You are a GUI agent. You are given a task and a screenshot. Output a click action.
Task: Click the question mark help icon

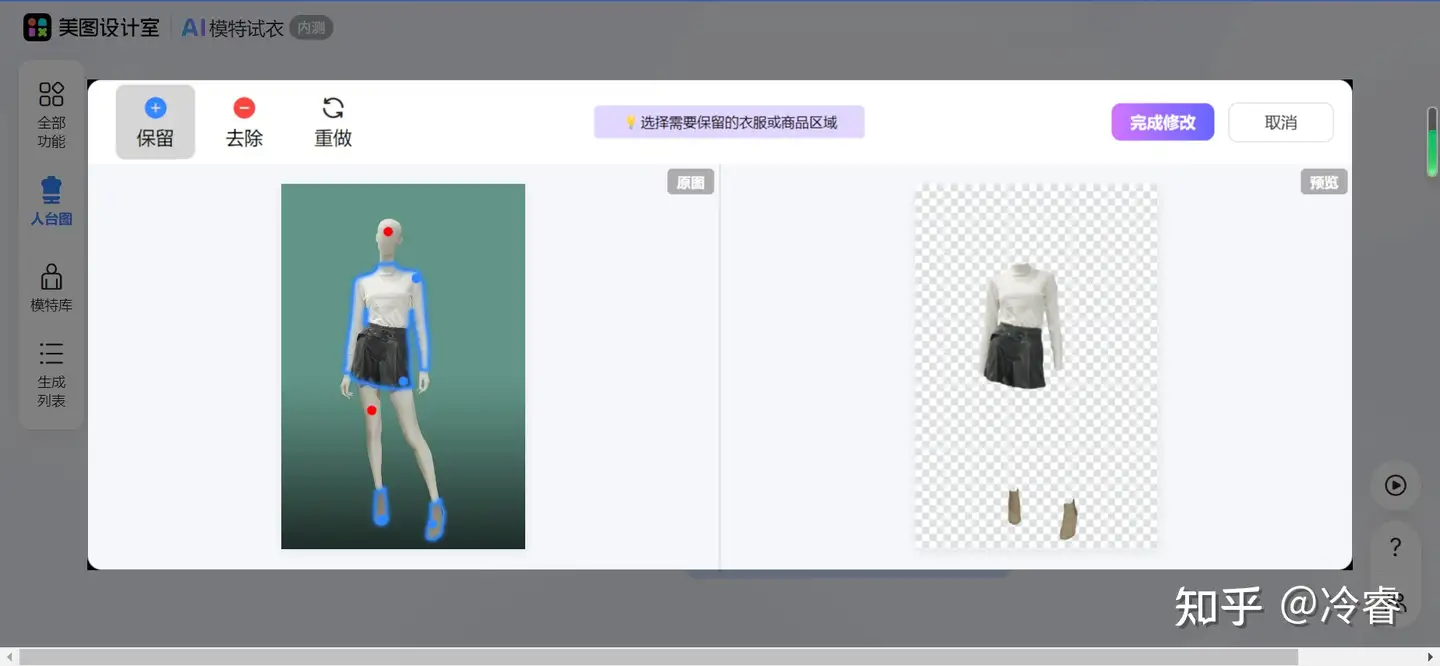[x=1395, y=547]
